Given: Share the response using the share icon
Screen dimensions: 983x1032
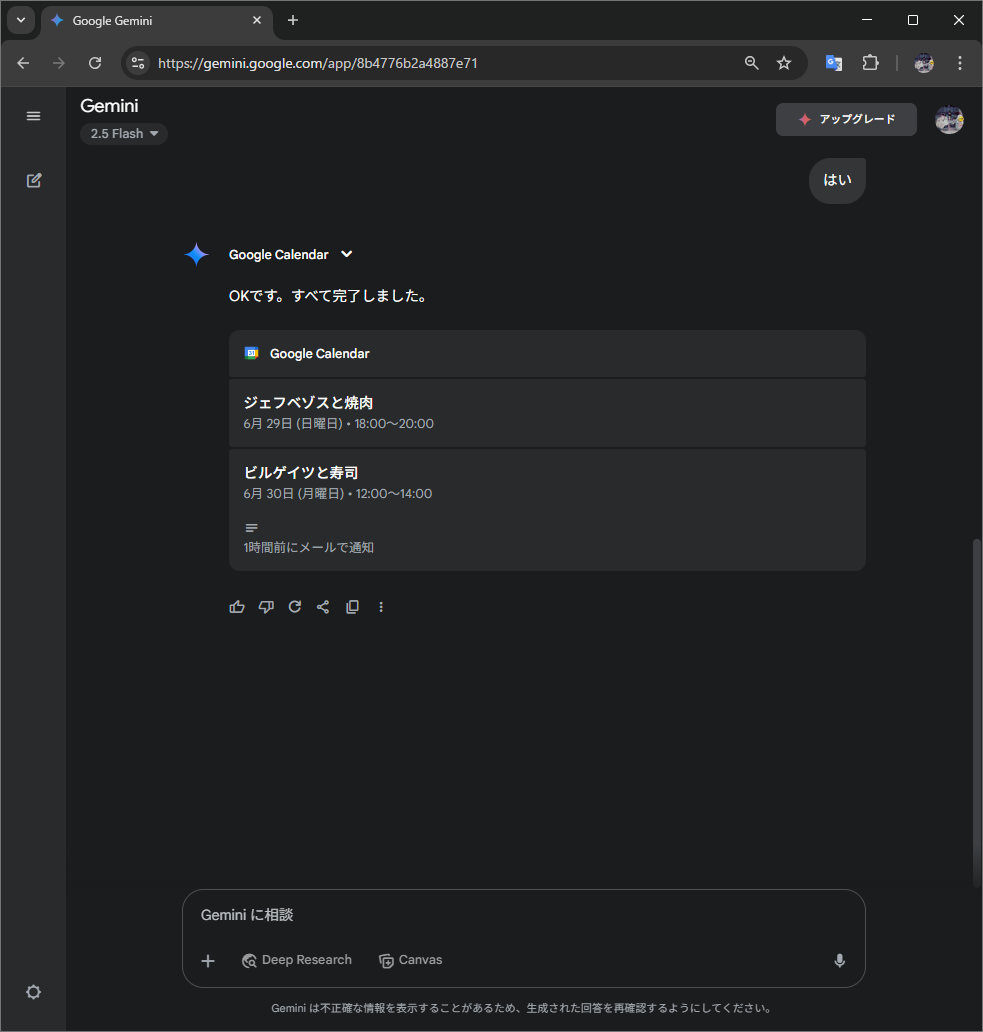Looking at the screenshot, I should pos(323,607).
